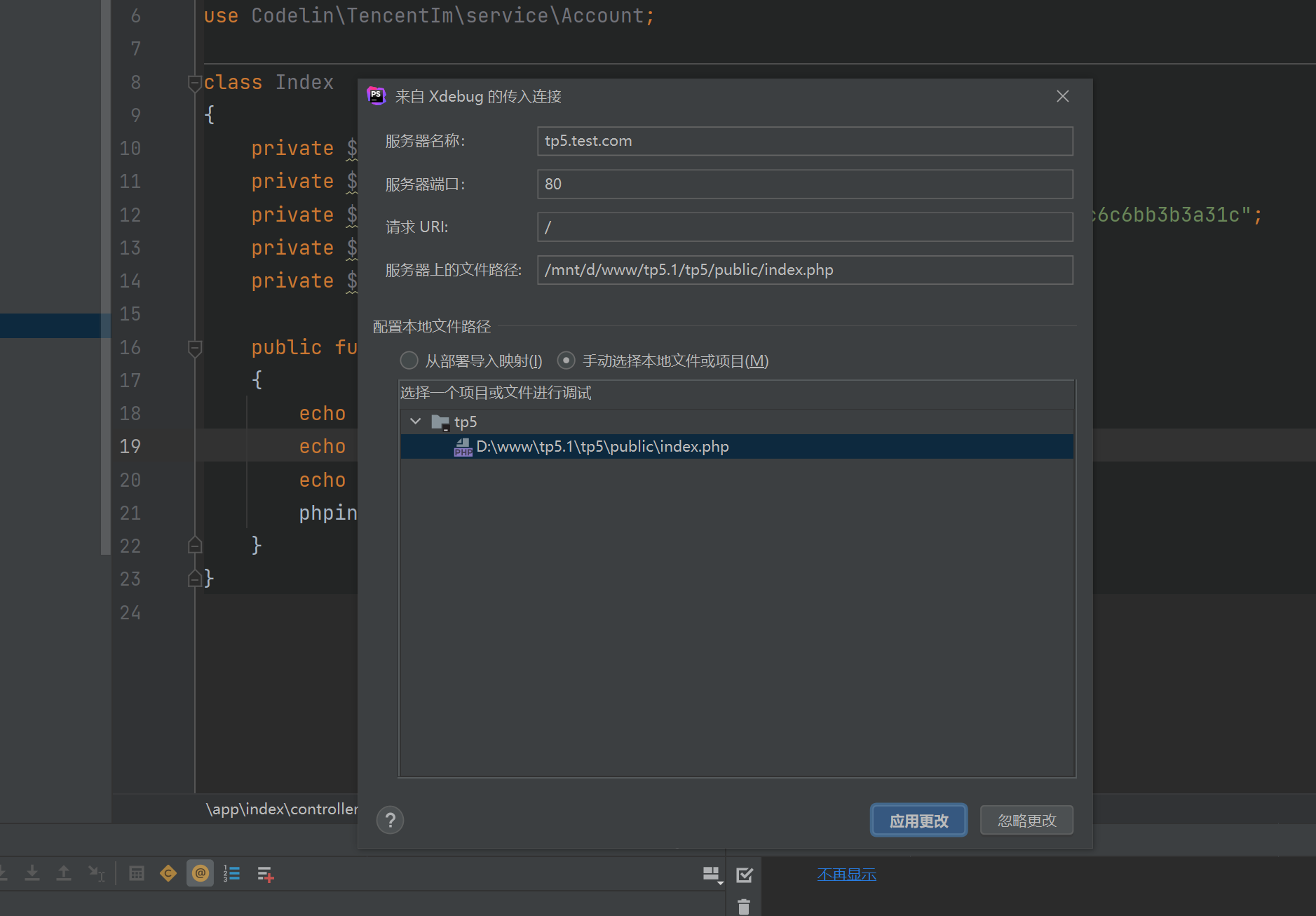Image resolution: width=1316 pixels, height=916 pixels.
Task: Click the 请求 URI input field
Action: (x=805, y=227)
